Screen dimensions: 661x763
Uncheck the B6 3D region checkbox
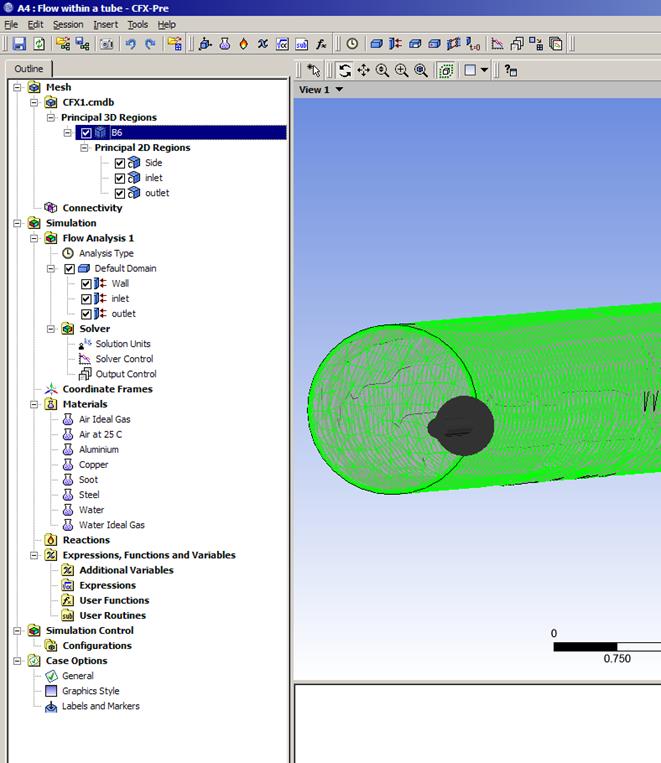coord(86,133)
